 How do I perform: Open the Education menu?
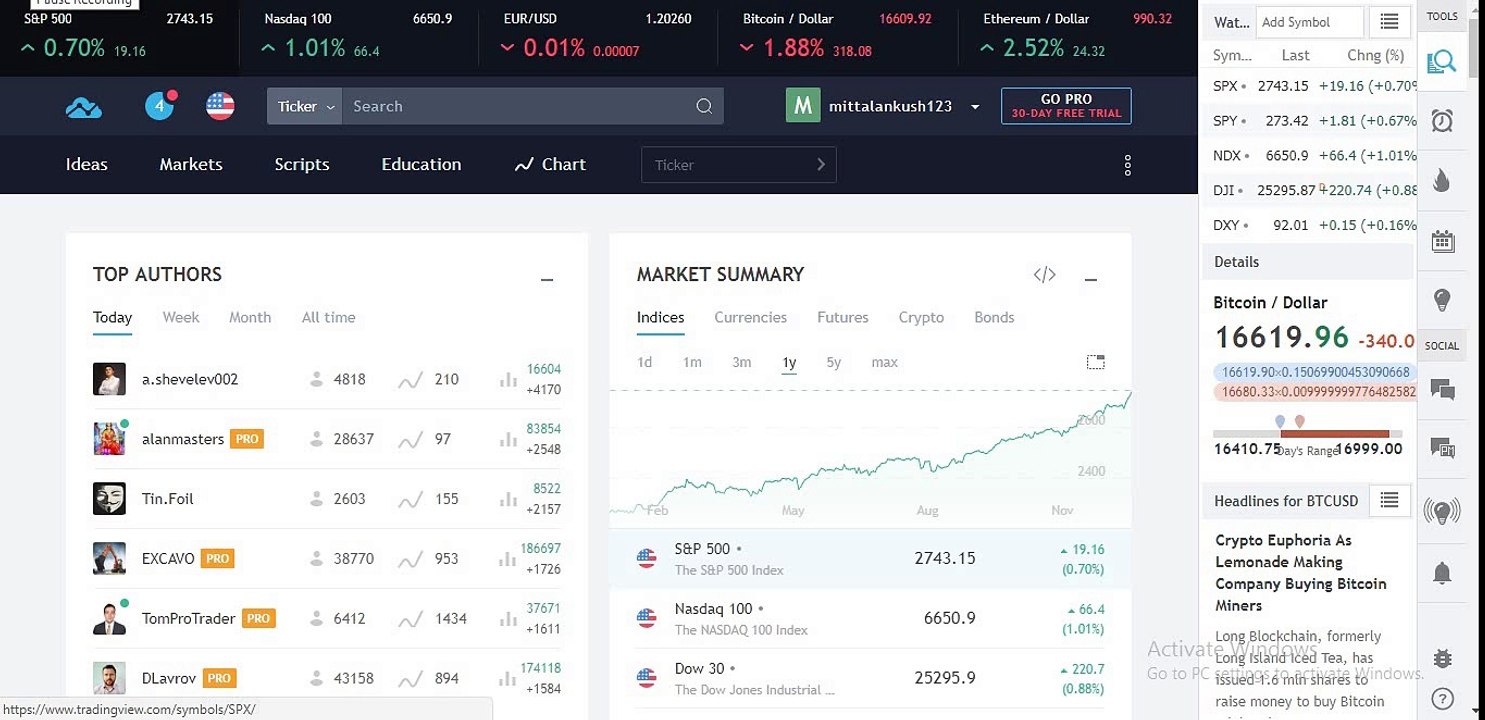pyautogui.click(x=421, y=164)
